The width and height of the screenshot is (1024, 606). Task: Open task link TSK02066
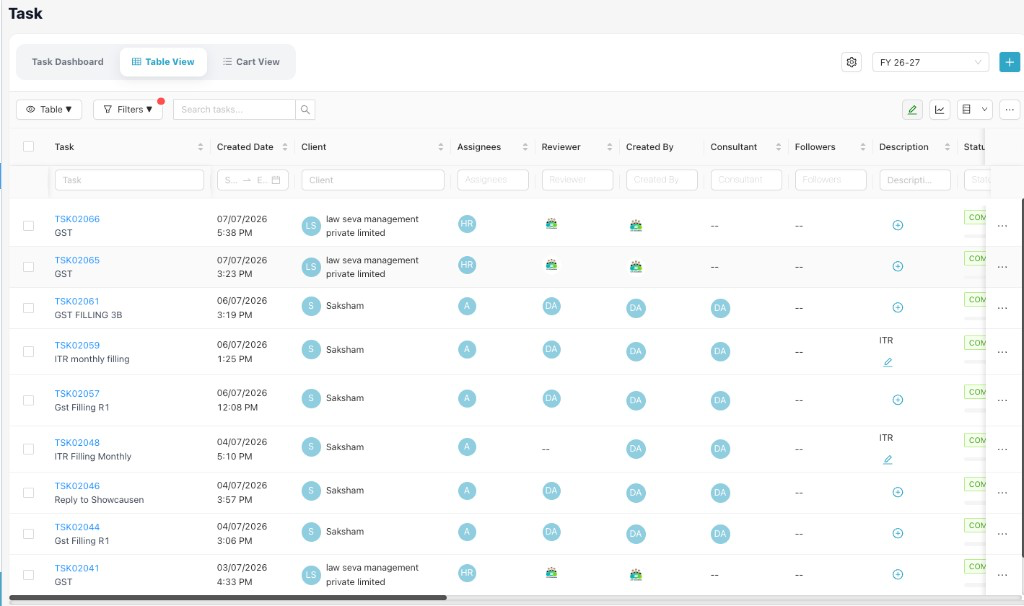pyautogui.click(x=77, y=219)
